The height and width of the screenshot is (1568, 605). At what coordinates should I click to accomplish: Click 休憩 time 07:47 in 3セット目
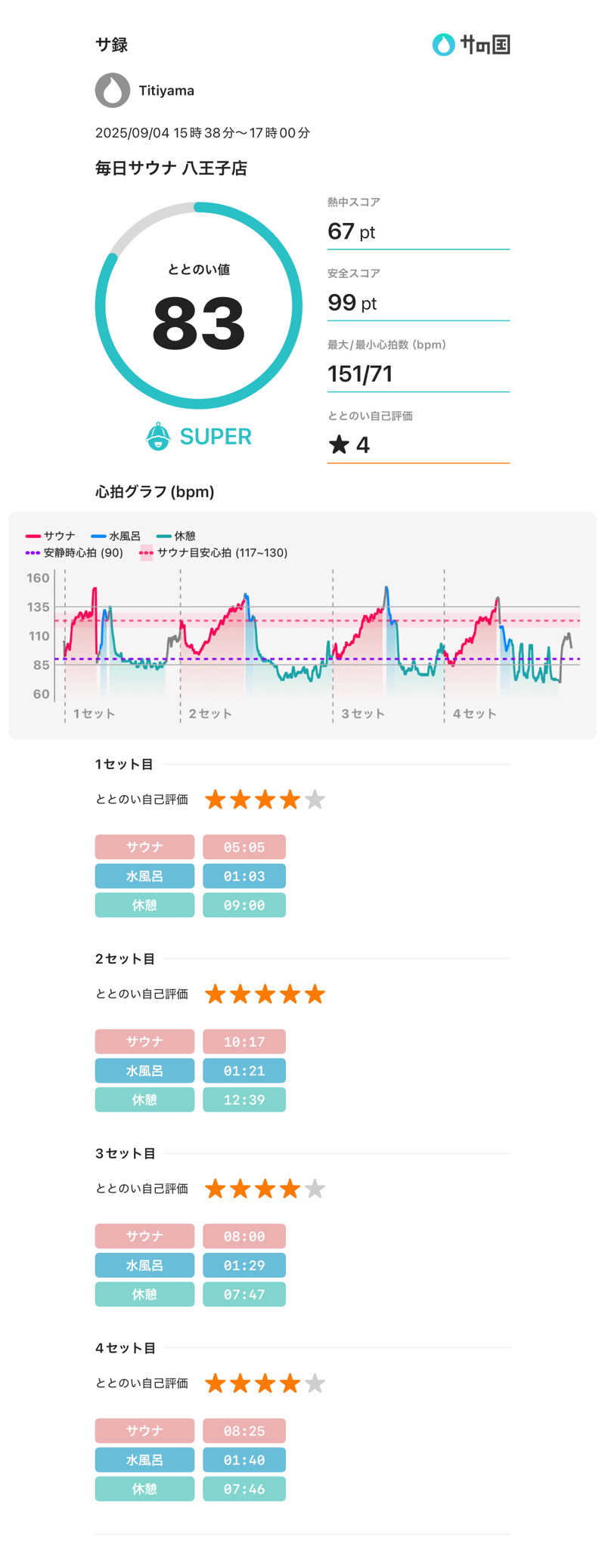click(x=244, y=1294)
